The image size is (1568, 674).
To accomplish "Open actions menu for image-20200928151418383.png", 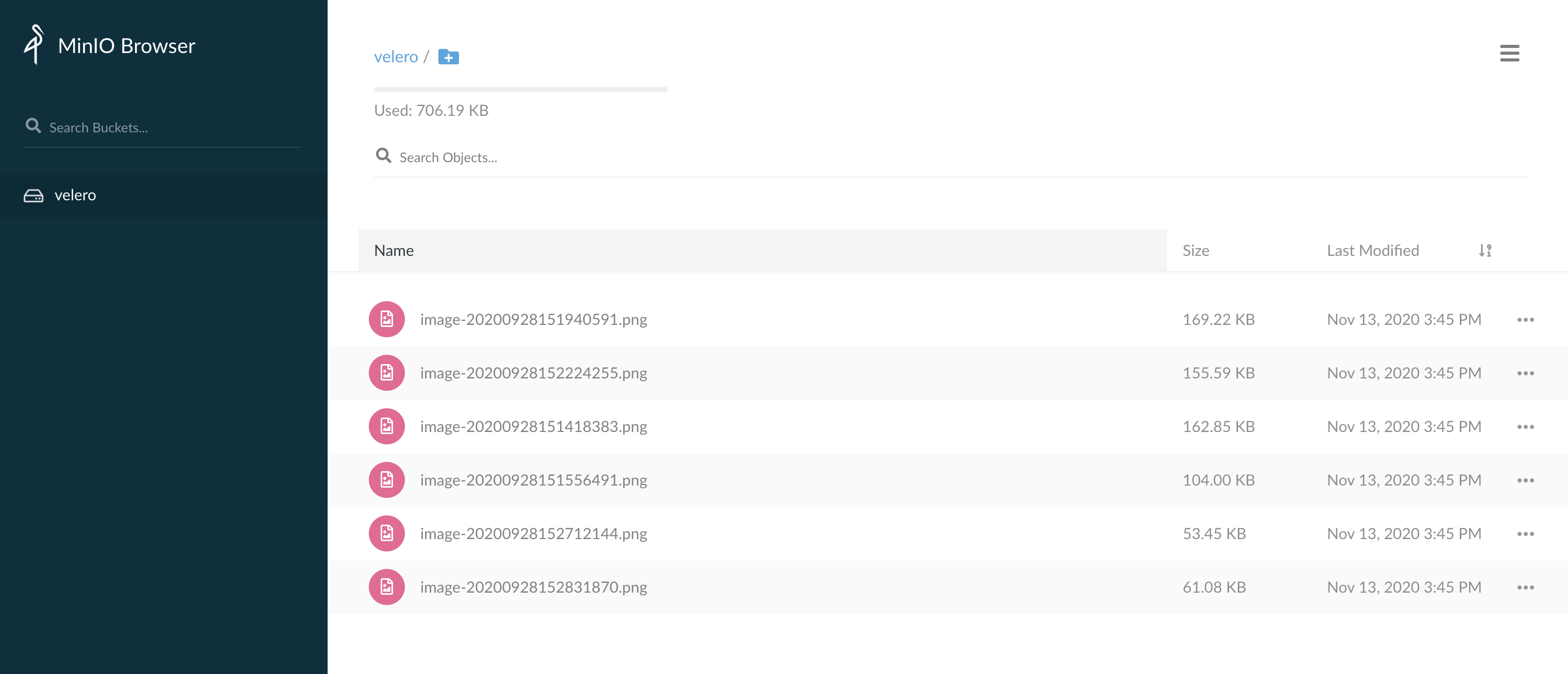I will (x=1525, y=426).
